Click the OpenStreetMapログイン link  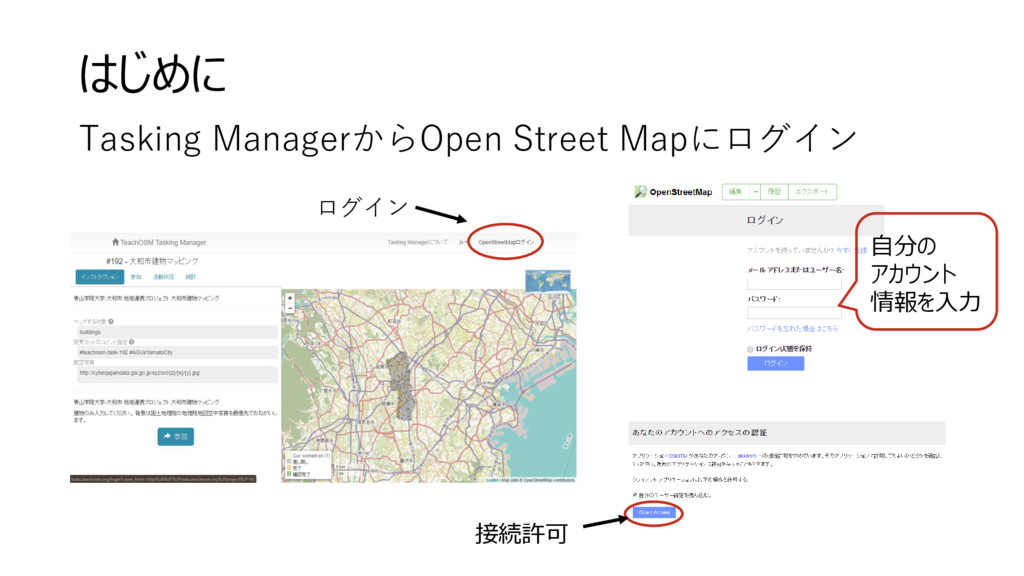pyautogui.click(x=505, y=242)
